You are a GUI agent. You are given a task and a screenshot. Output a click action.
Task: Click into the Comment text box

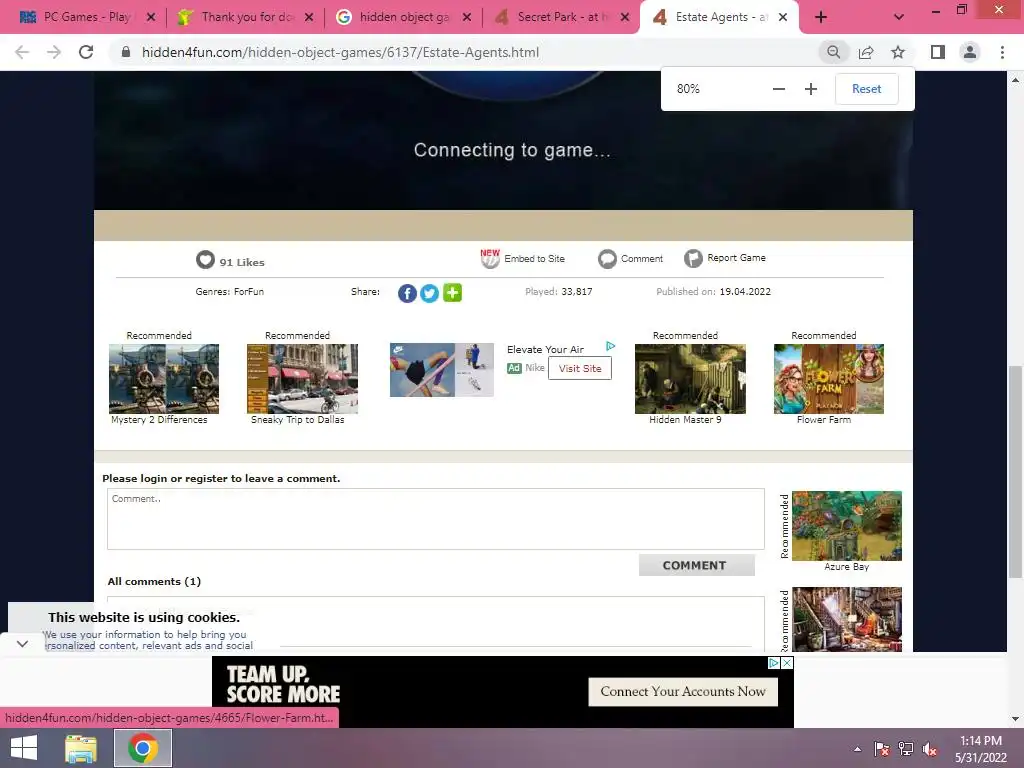click(436, 519)
